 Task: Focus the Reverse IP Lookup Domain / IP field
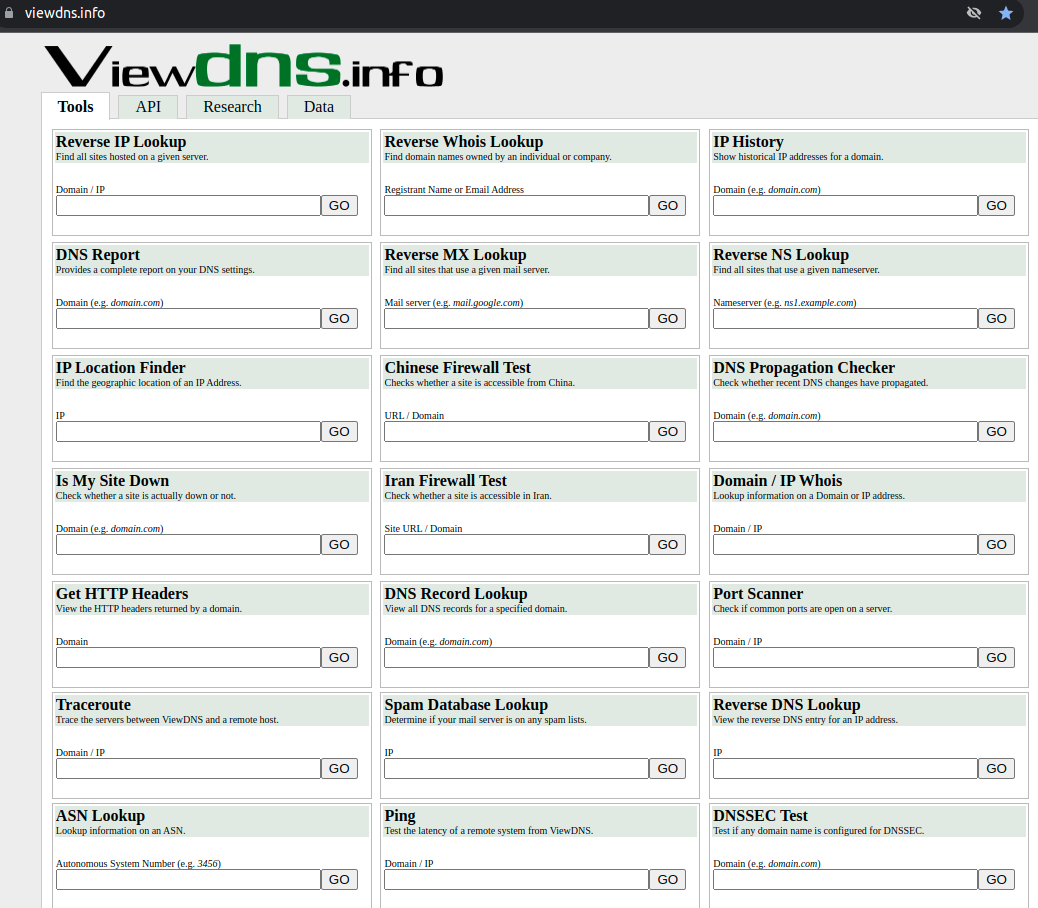188,205
